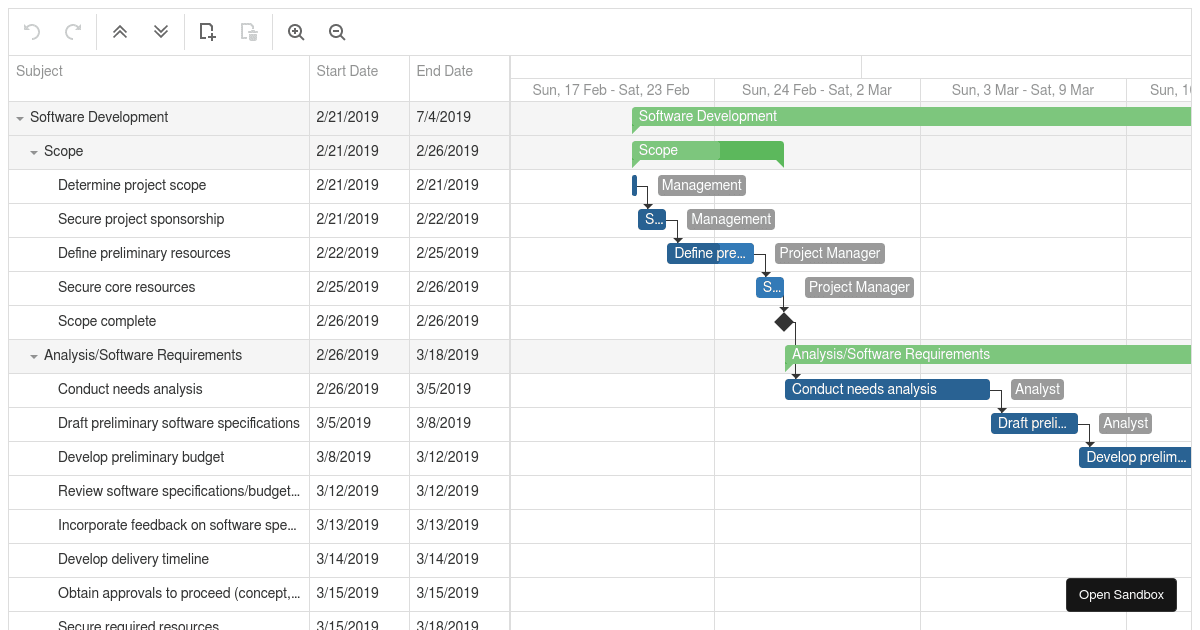Collapse the Software Development tree node
1200x630 pixels.
click(x=20, y=117)
